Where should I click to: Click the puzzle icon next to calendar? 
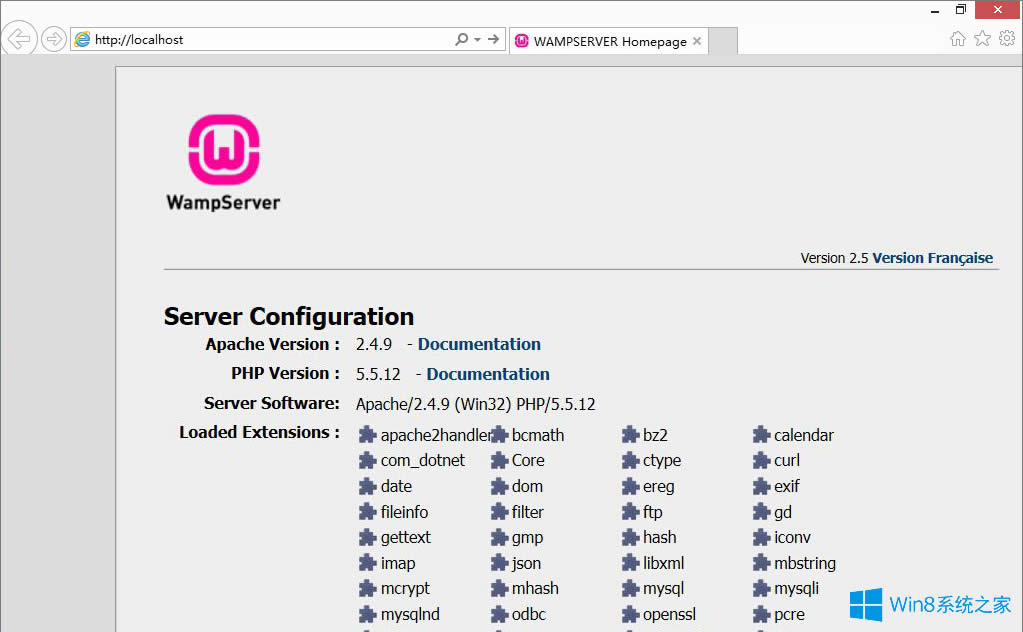point(762,435)
